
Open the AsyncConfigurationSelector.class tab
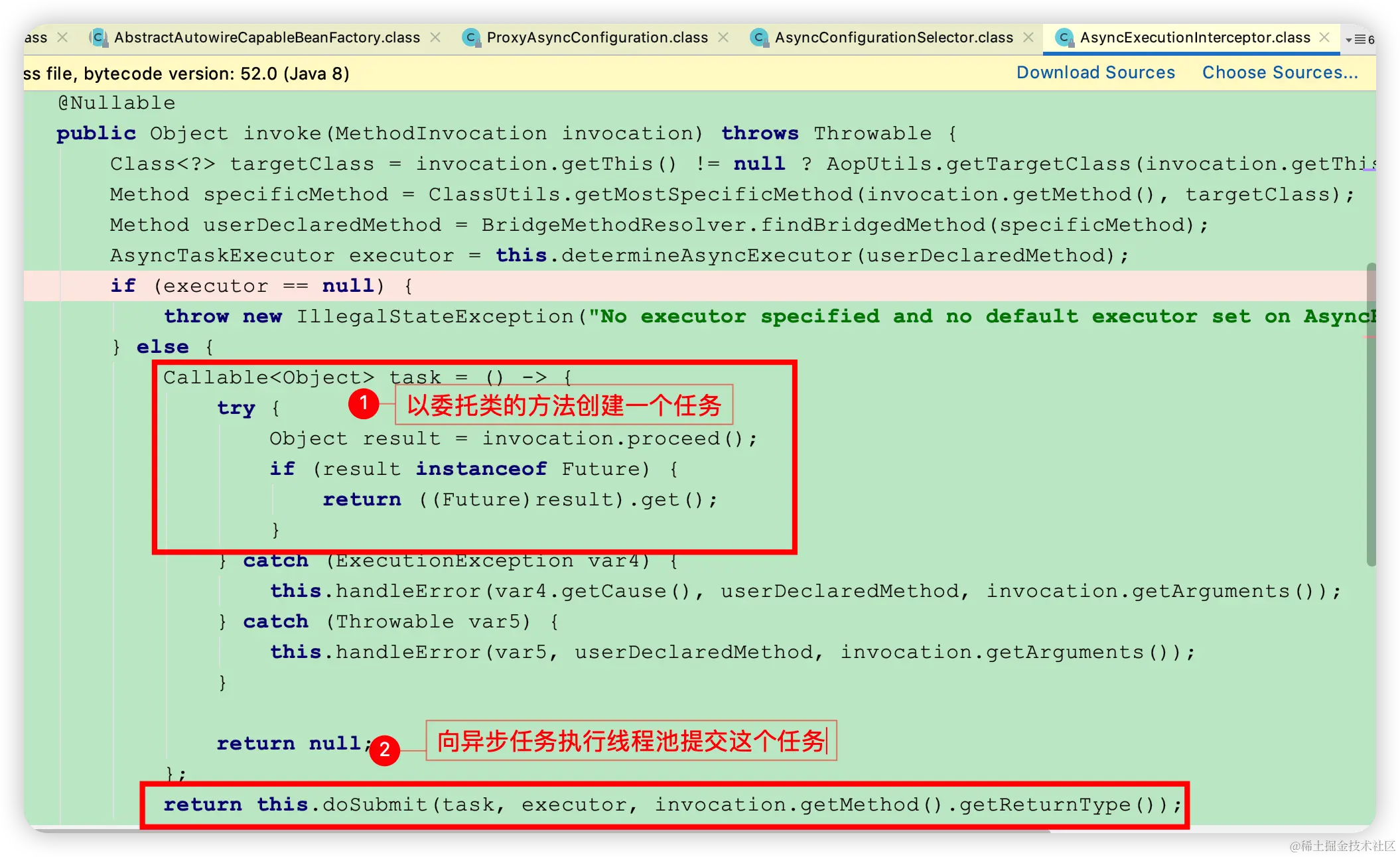(894, 38)
